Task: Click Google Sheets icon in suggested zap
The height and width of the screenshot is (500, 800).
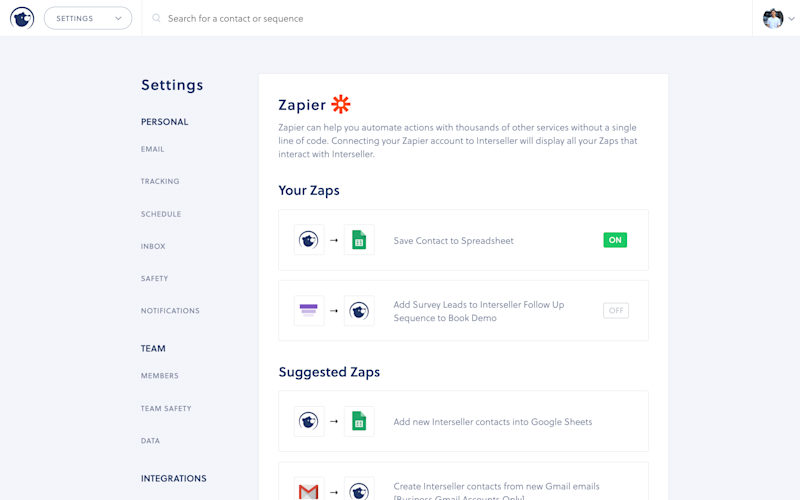Action: coord(359,421)
